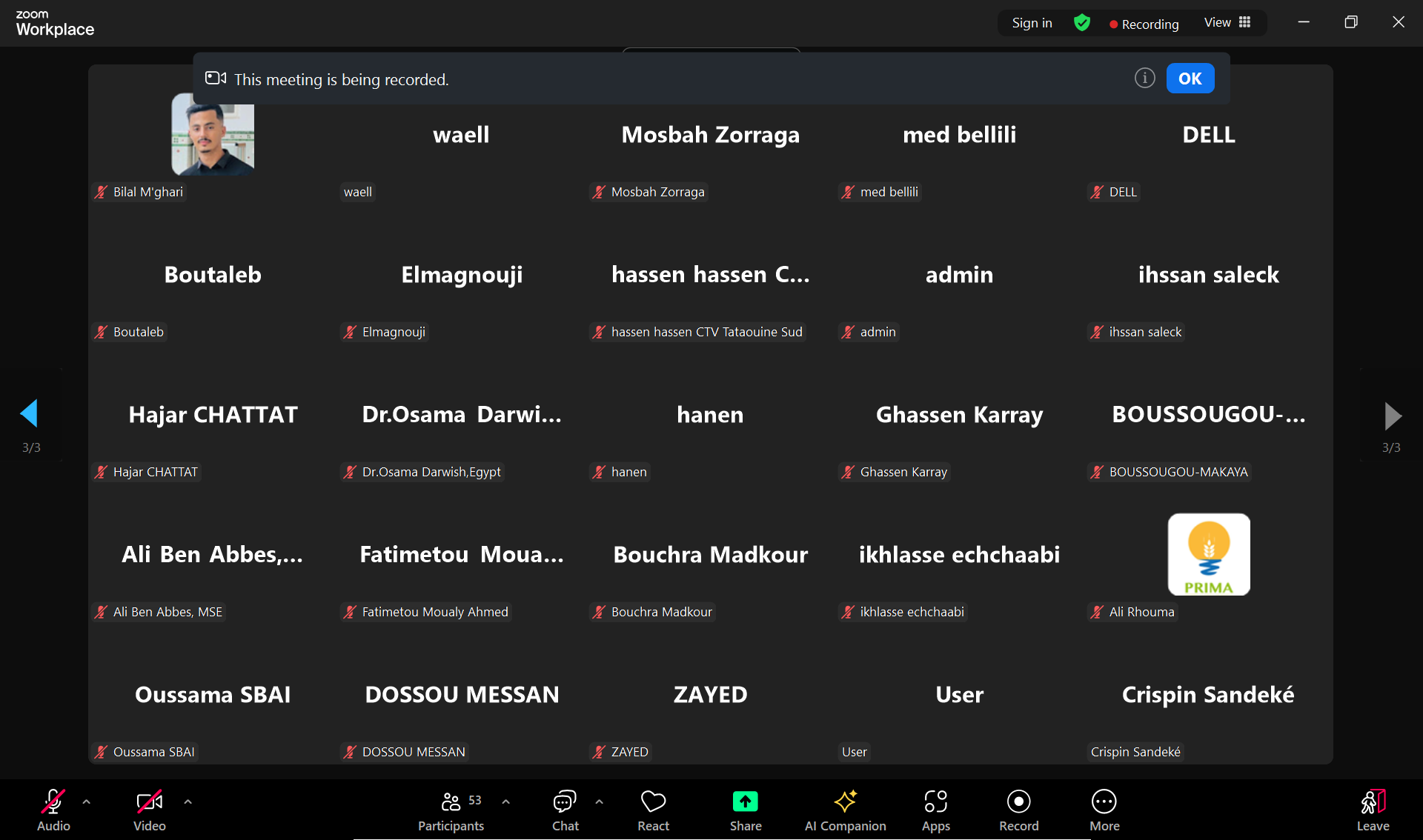Click the React heart icon
This screenshot has width=1423, height=840.
(x=653, y=802)
